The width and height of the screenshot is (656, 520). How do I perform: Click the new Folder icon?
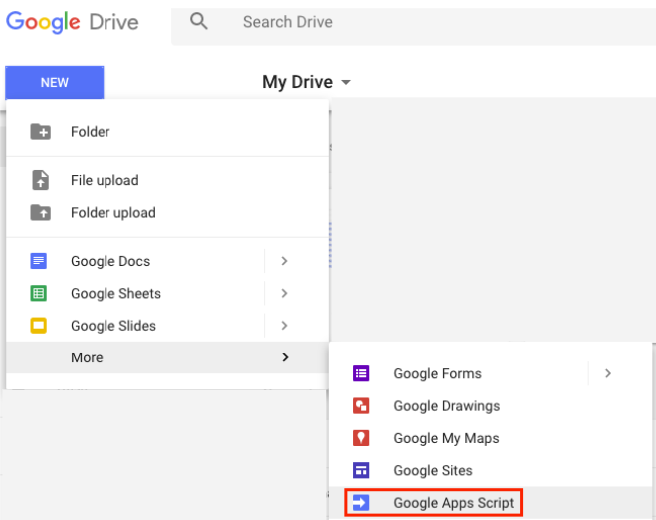(x=41, y=132)
